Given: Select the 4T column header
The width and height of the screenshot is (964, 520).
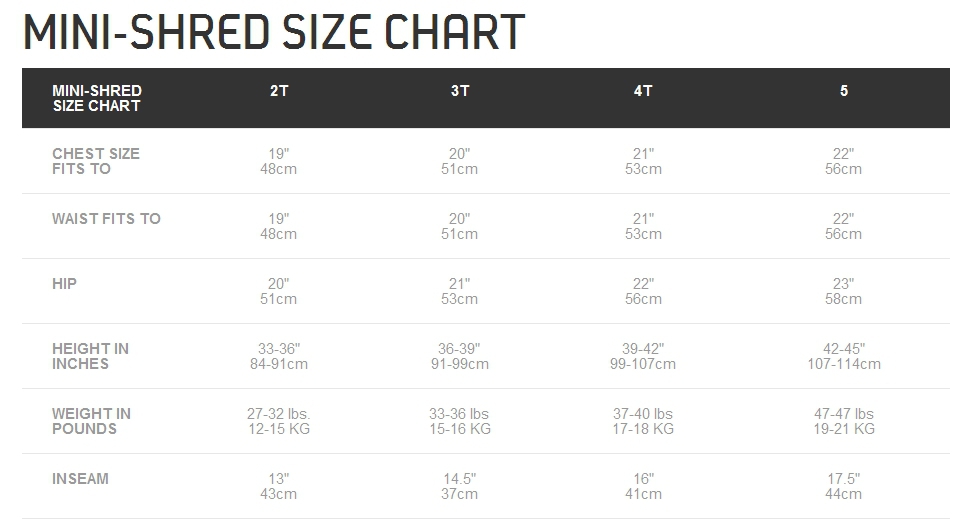Looking at the screenshot, I should click(643, 91).
